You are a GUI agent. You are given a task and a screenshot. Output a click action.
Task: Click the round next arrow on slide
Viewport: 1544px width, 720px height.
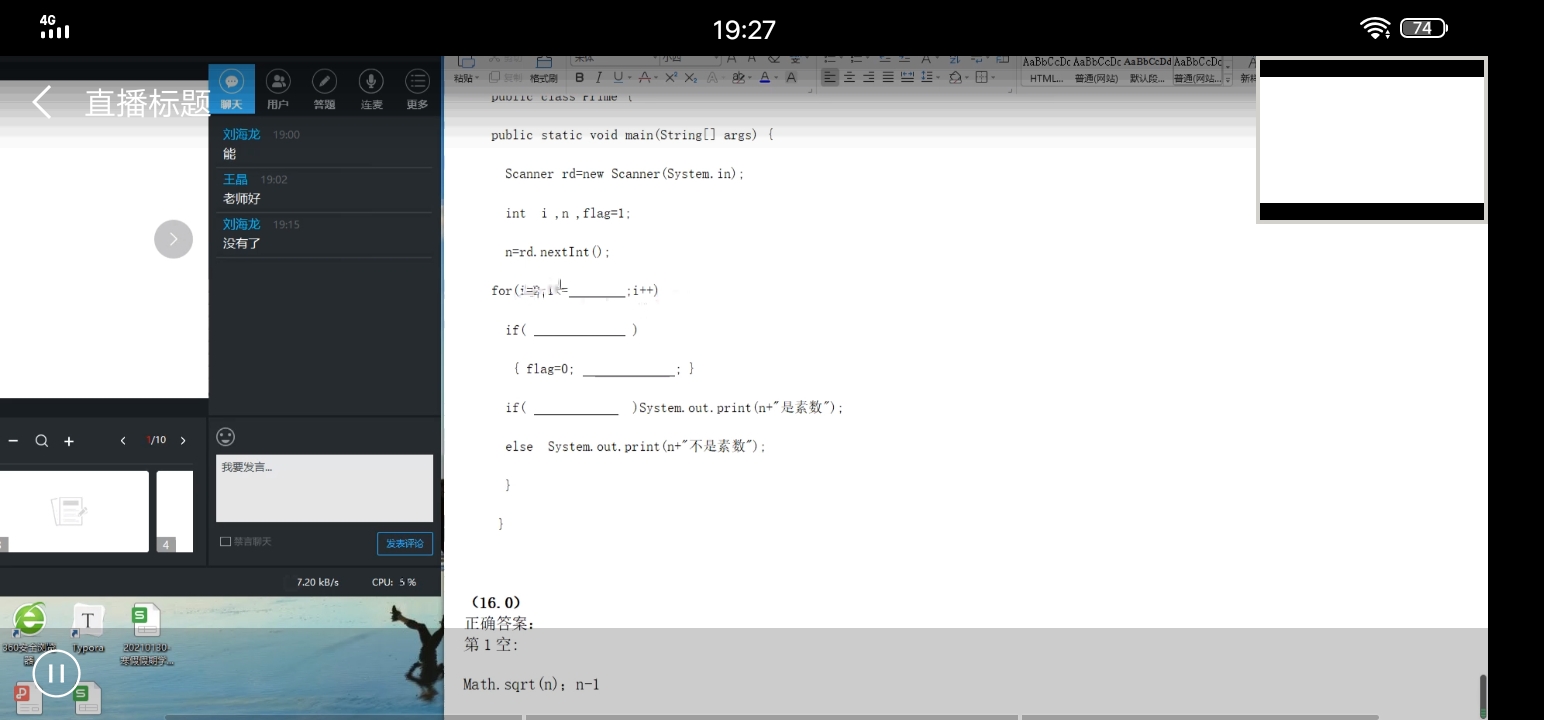[x=173, y=239]
